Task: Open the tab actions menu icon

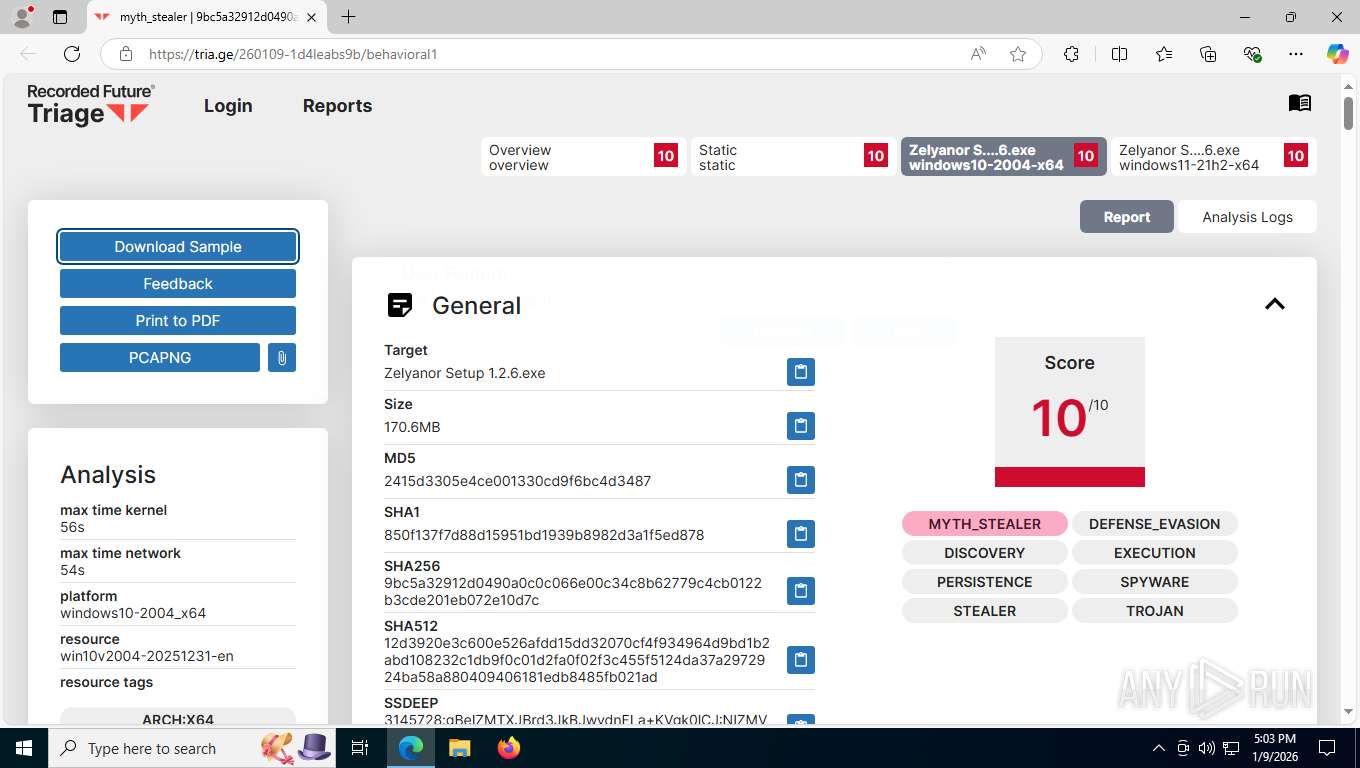Action: pyautogui.click(x=59, y=17)
